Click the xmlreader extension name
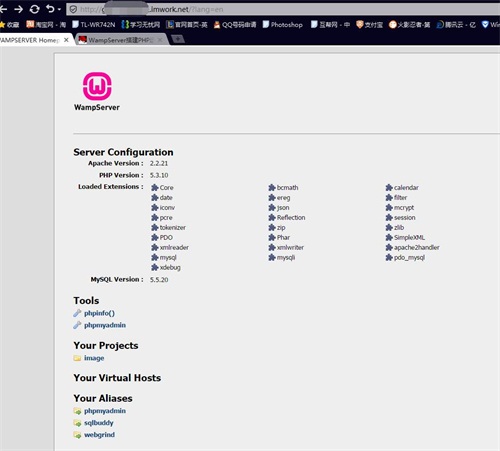Viewport: 500px width, 451px height. point(174,247)
